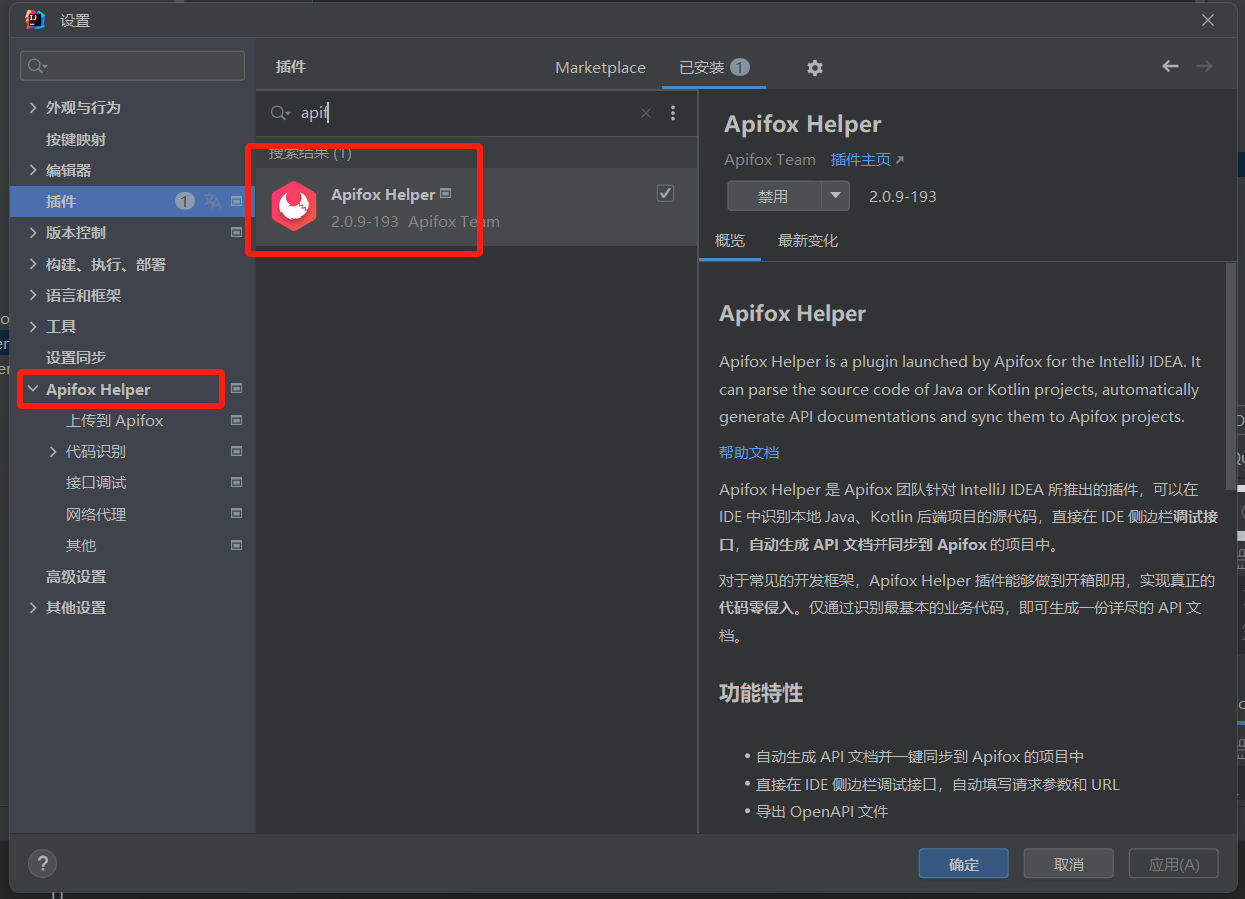Click the Apifox Helper plugin logo
The image size is (1245, 899).
coord(294,207)
